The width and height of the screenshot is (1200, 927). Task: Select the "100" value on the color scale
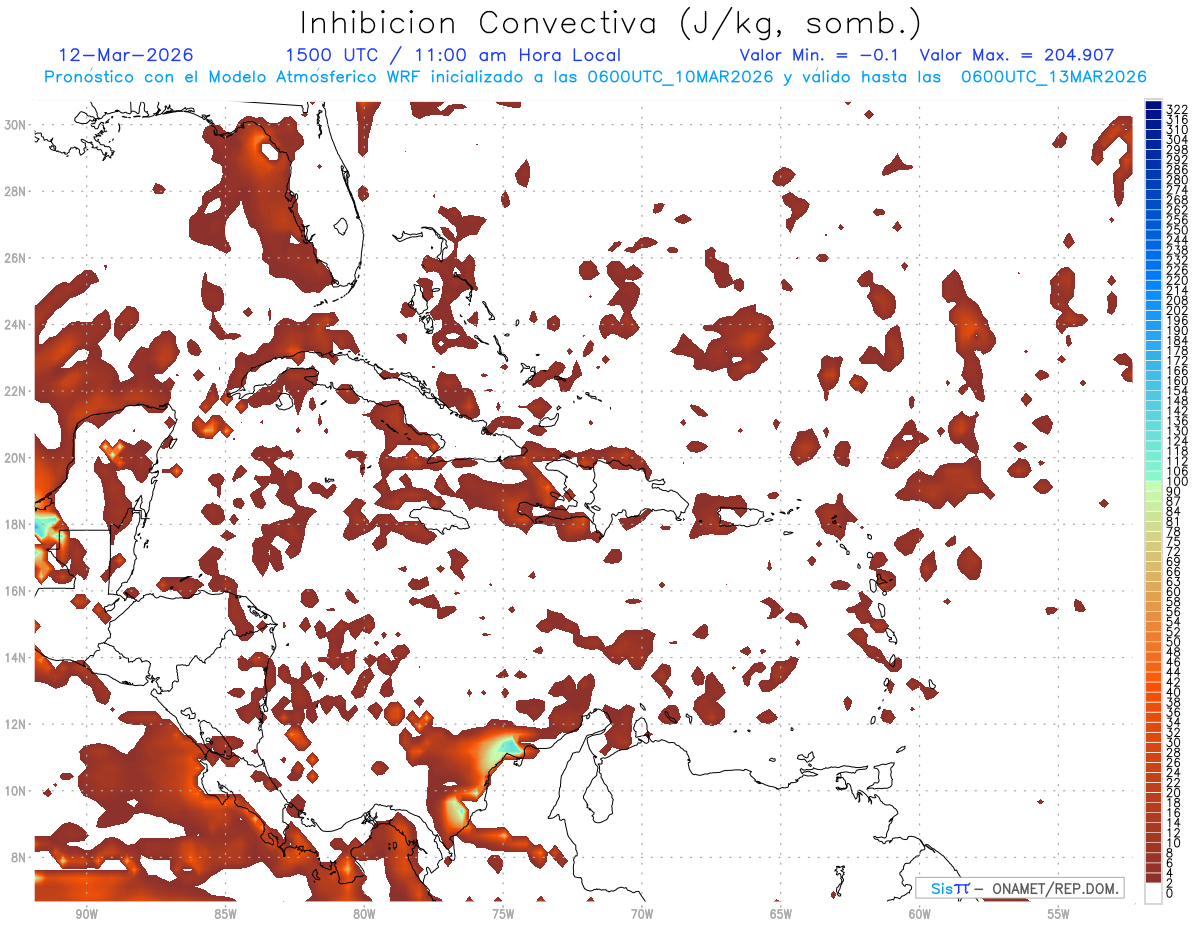pos(1176,482)
